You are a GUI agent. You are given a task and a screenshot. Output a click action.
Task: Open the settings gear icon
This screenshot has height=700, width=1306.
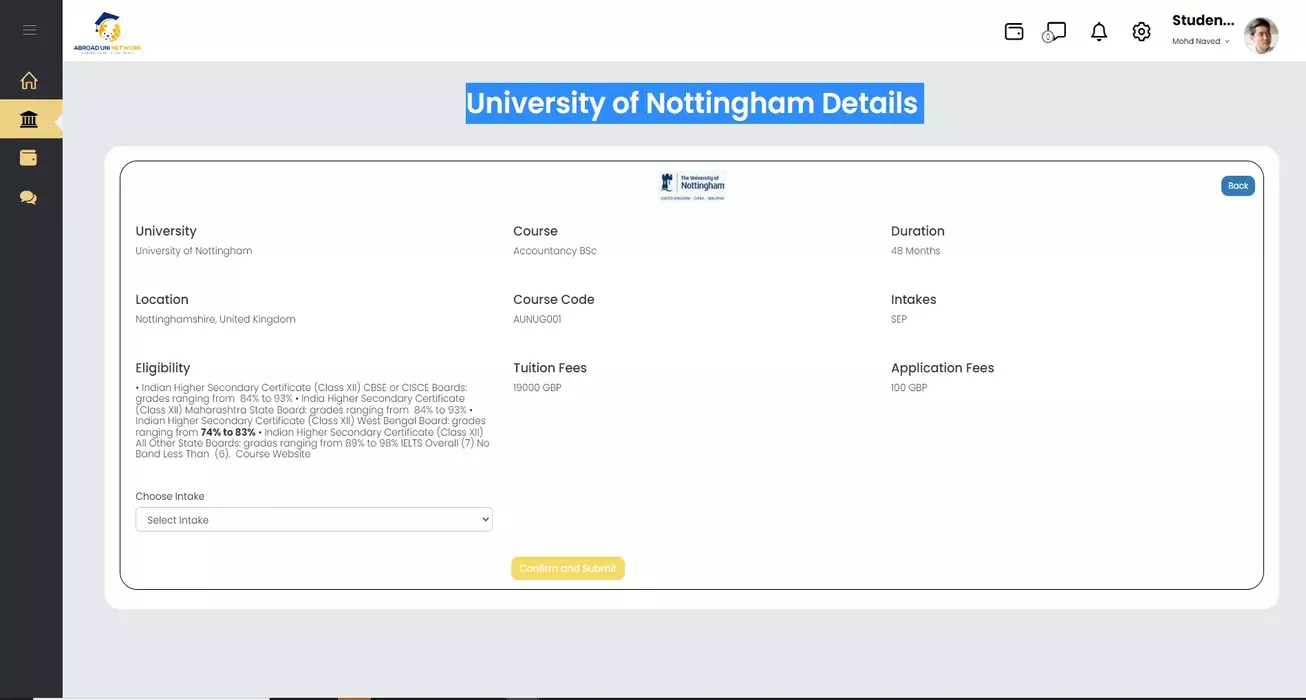point(1141,32)
